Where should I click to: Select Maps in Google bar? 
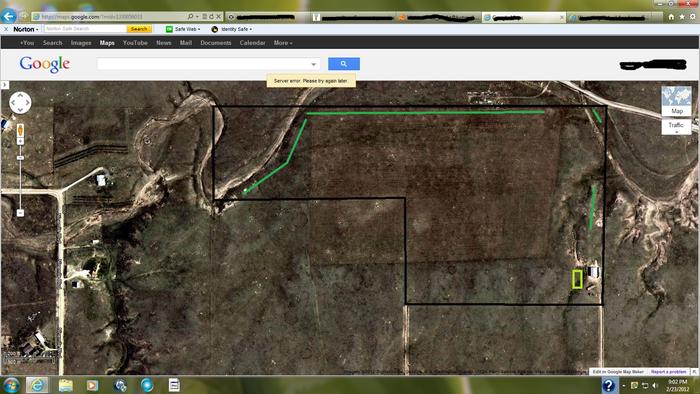tap(107, 43)
